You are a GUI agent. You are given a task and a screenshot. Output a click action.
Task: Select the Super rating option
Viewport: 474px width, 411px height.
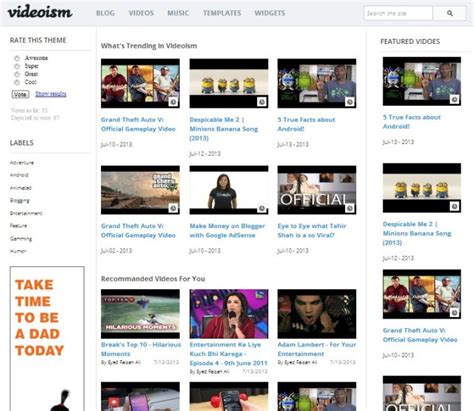[x=17, y=66]
